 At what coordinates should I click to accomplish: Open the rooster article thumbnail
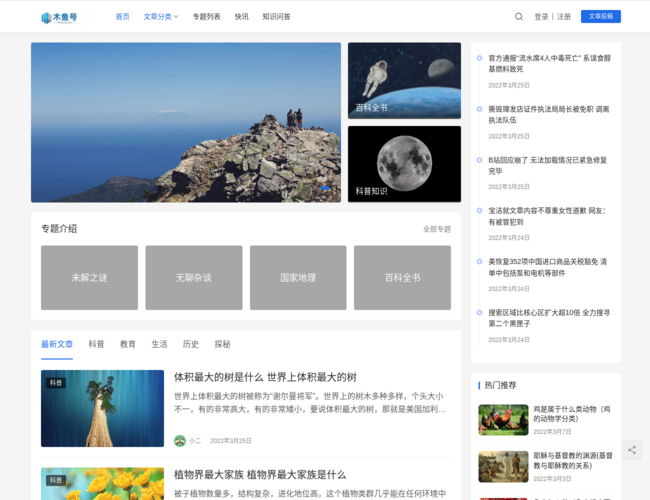[x=503, y=420]
